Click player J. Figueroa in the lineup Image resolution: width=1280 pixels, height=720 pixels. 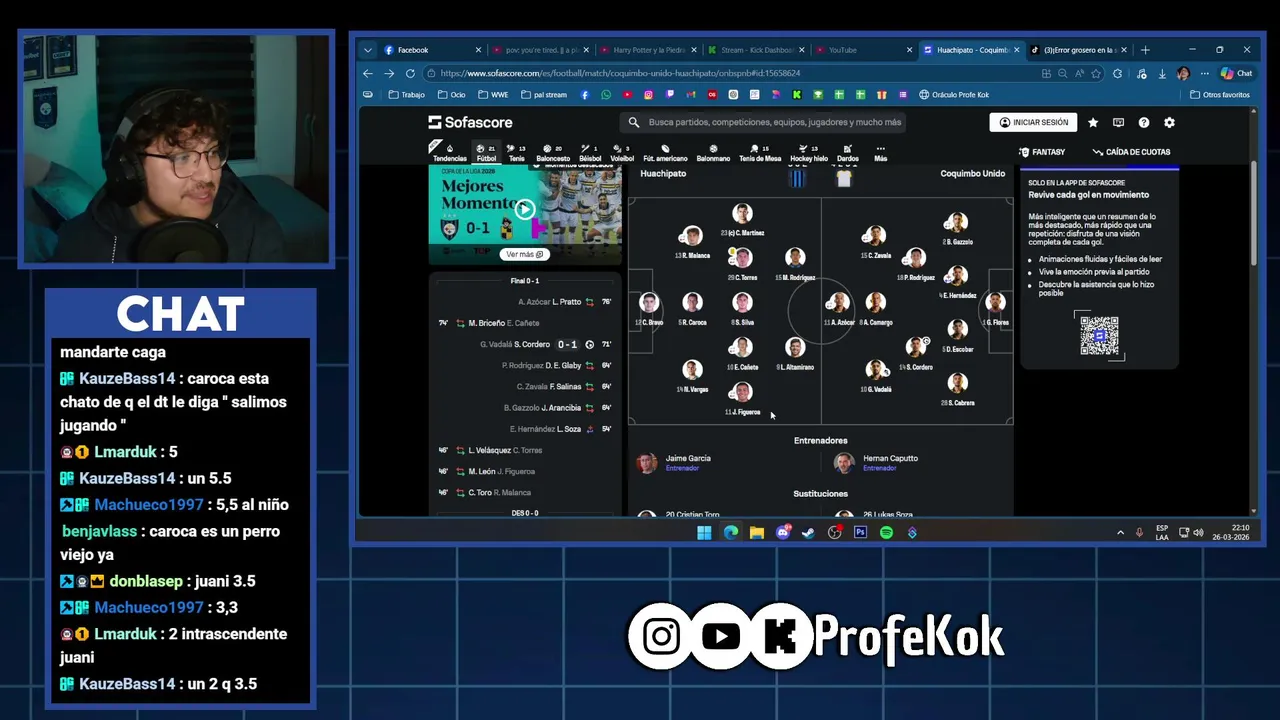click(742, 398)
